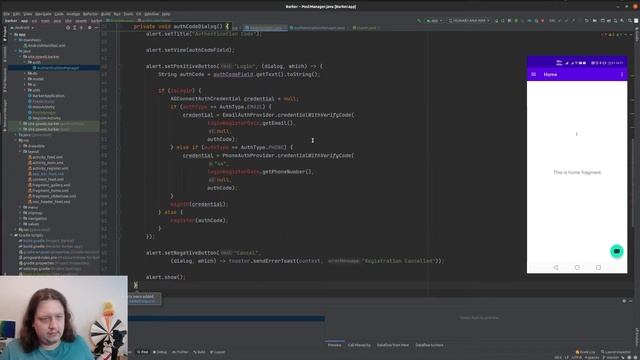This screenshot has width=640, height=360.
Task: Tap the teal floating action button in the emulator
Action: 617,251
